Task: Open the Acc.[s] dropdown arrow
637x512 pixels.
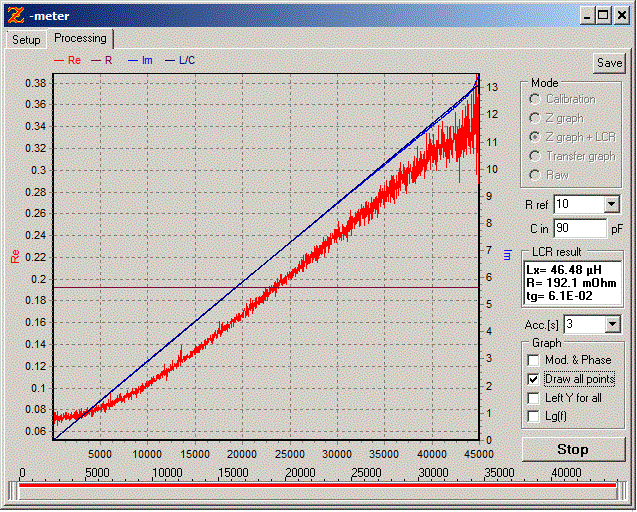Action: pyautogui.click(x=612, y=324)
